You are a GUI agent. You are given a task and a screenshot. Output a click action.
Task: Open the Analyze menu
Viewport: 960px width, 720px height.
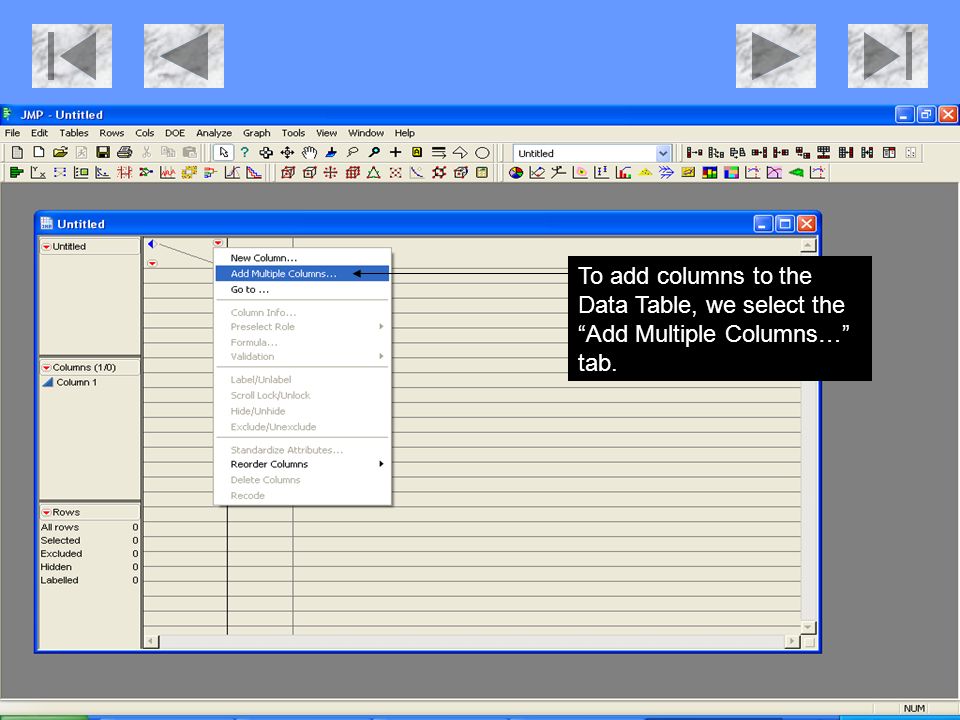[x=214, y=133]
